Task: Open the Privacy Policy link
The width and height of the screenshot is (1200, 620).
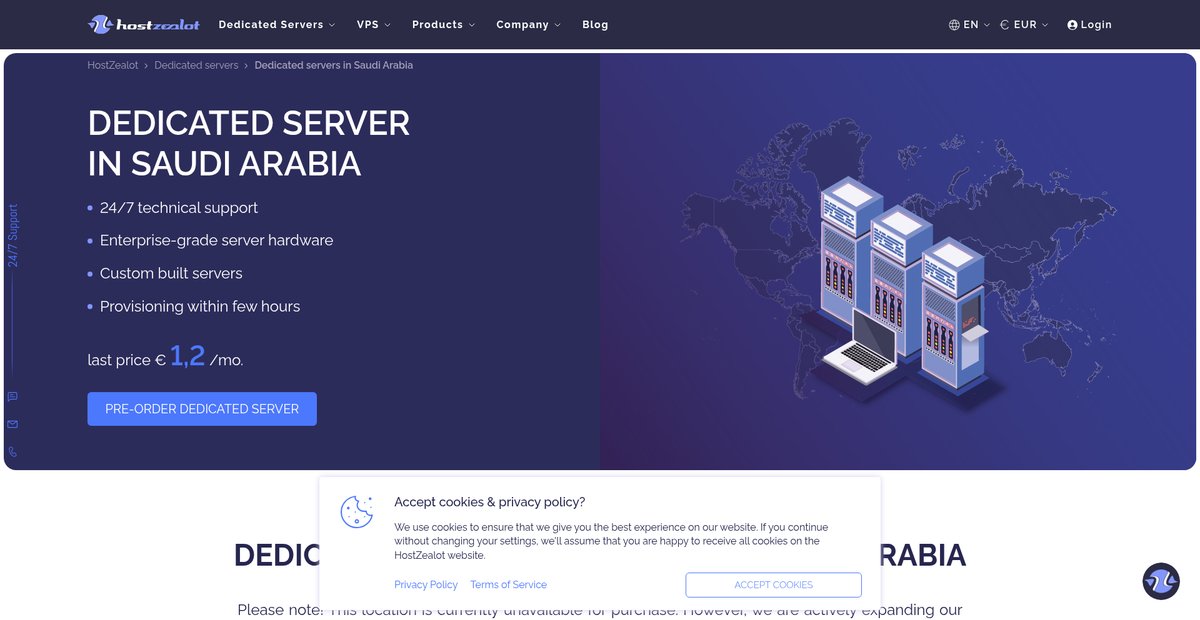Action: coord(426,585)
